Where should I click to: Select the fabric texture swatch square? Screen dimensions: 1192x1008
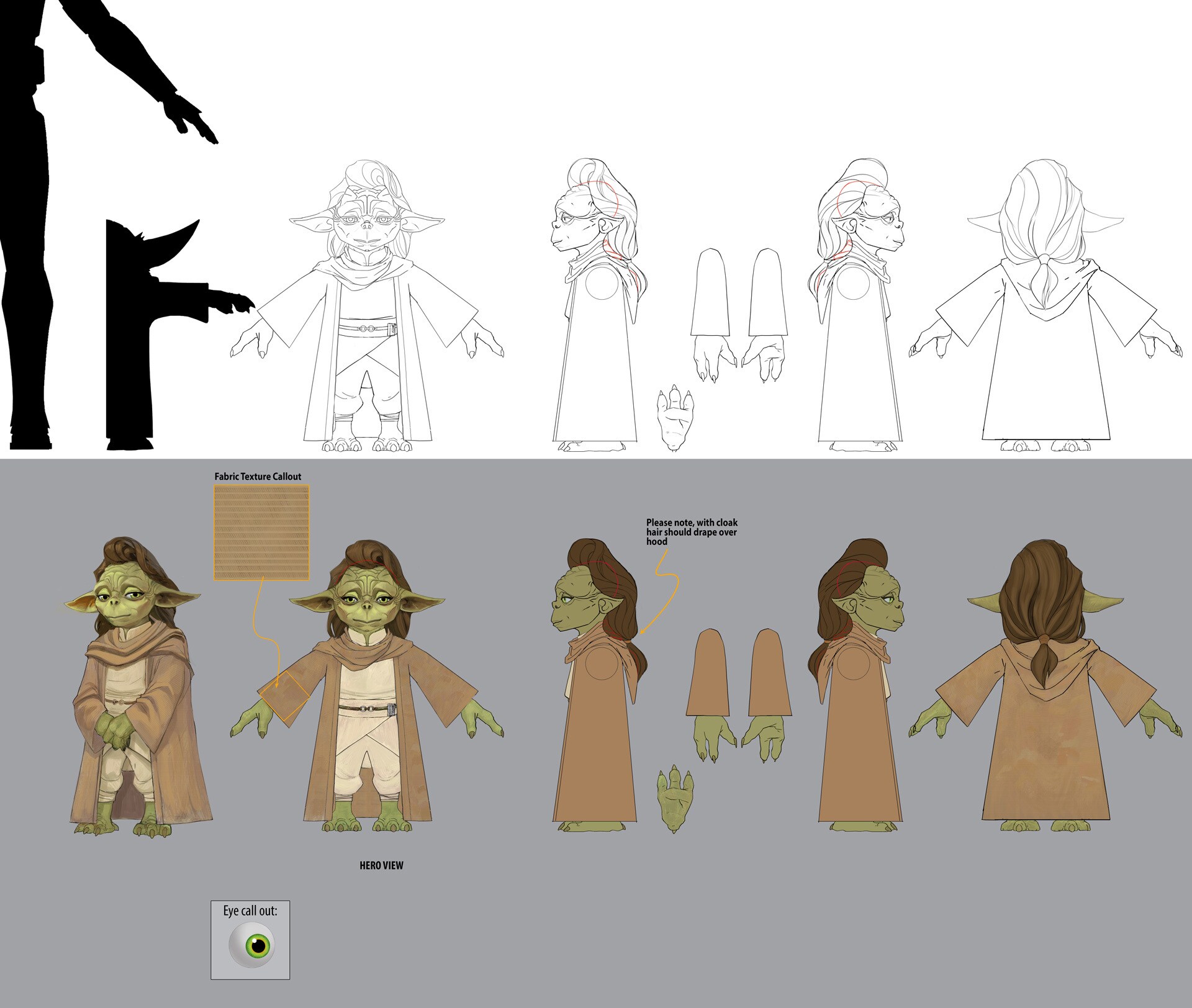coord(261,533)
